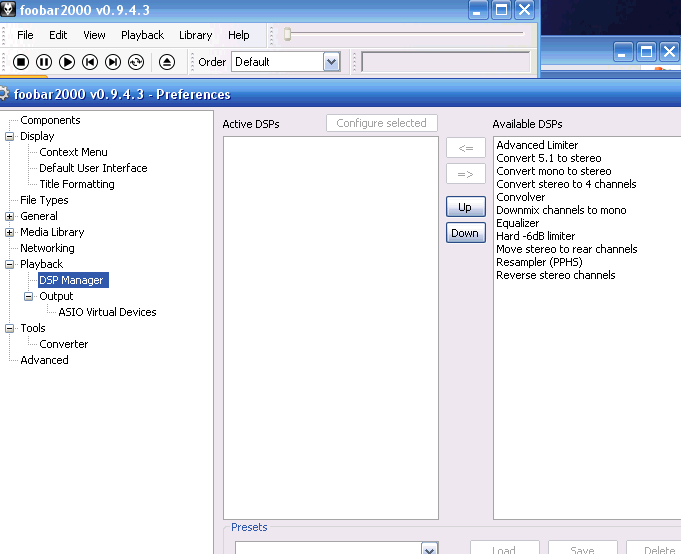The width and height of the screenshot is (681, 554).
Task: Select Context Menu preferences page
Action: click(x=73, y=152)
